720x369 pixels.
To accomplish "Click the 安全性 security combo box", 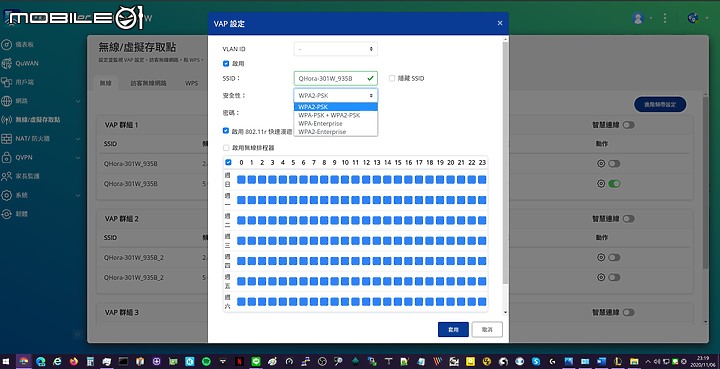I will point(336,95).
